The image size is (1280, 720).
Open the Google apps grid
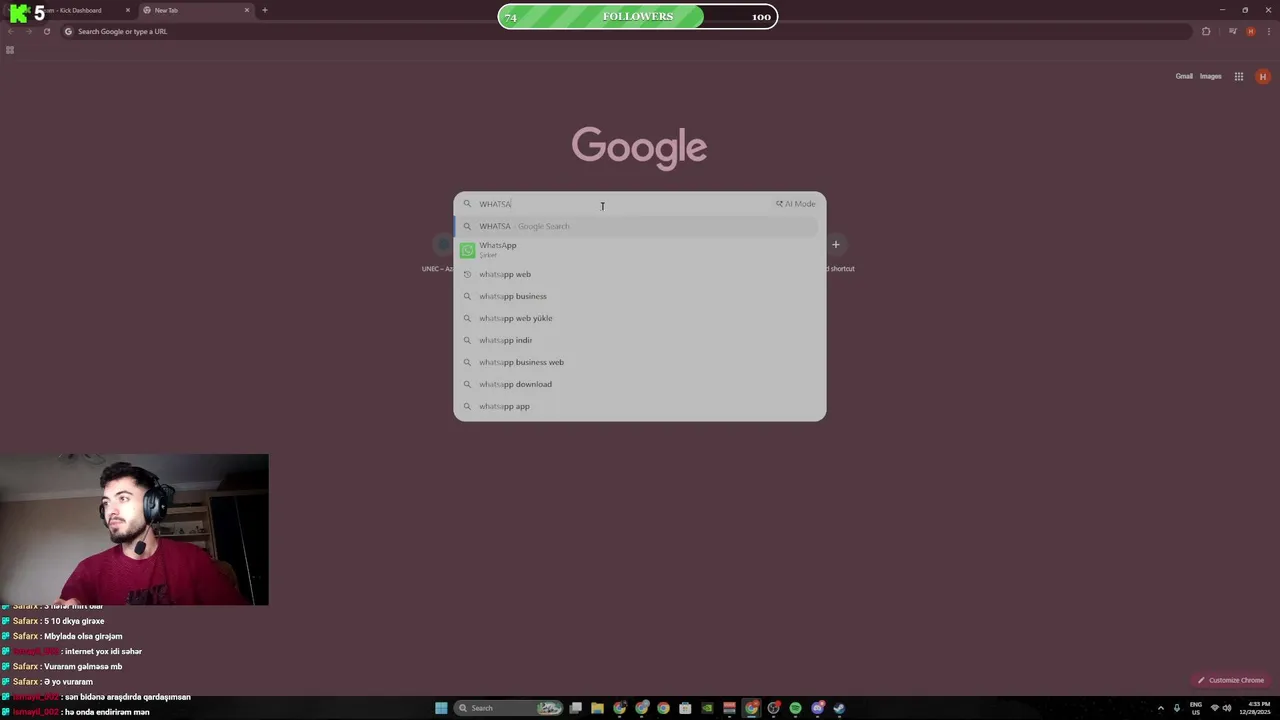(x=1238, y=76)
